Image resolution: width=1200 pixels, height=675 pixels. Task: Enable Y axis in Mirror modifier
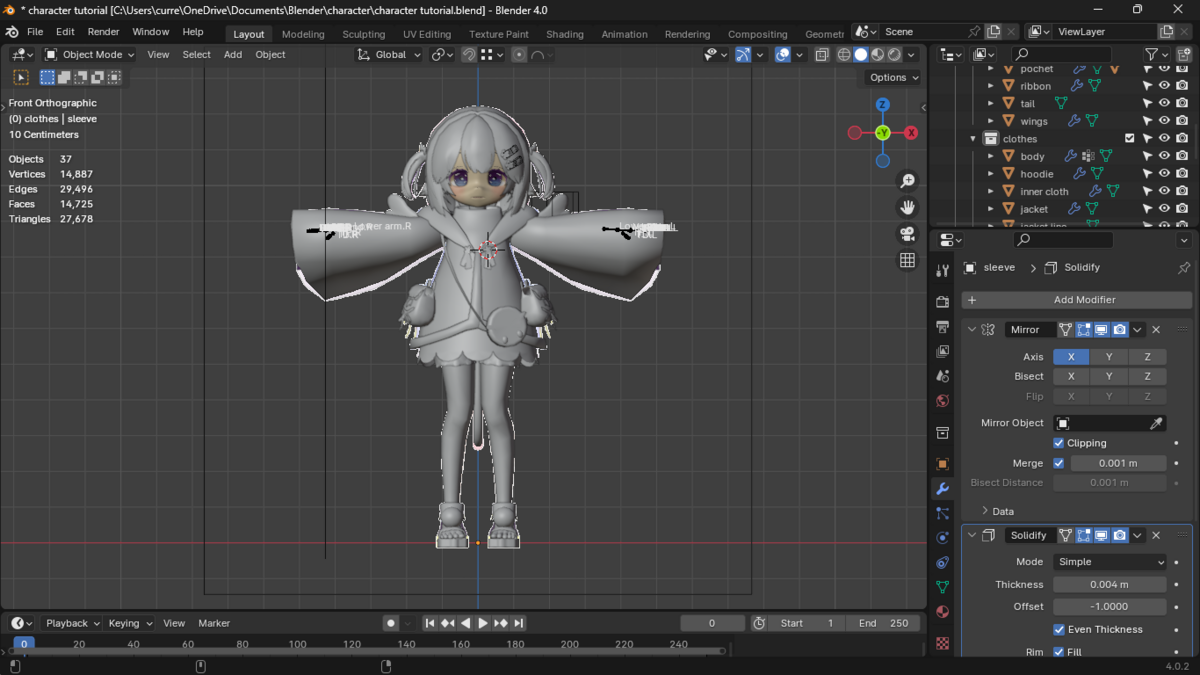coord(1109,357)
